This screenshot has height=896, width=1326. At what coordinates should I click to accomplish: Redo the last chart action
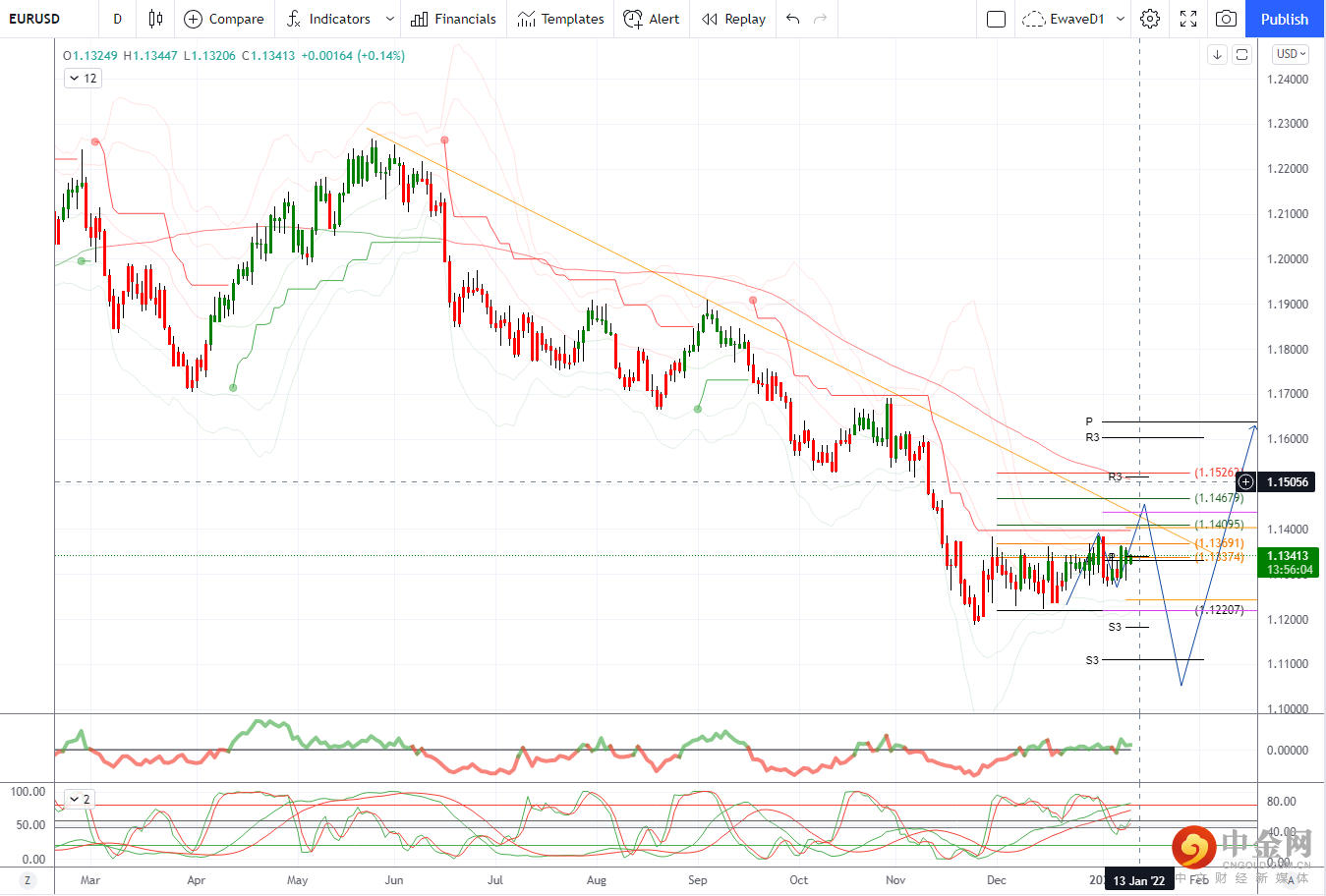point(821,19)
